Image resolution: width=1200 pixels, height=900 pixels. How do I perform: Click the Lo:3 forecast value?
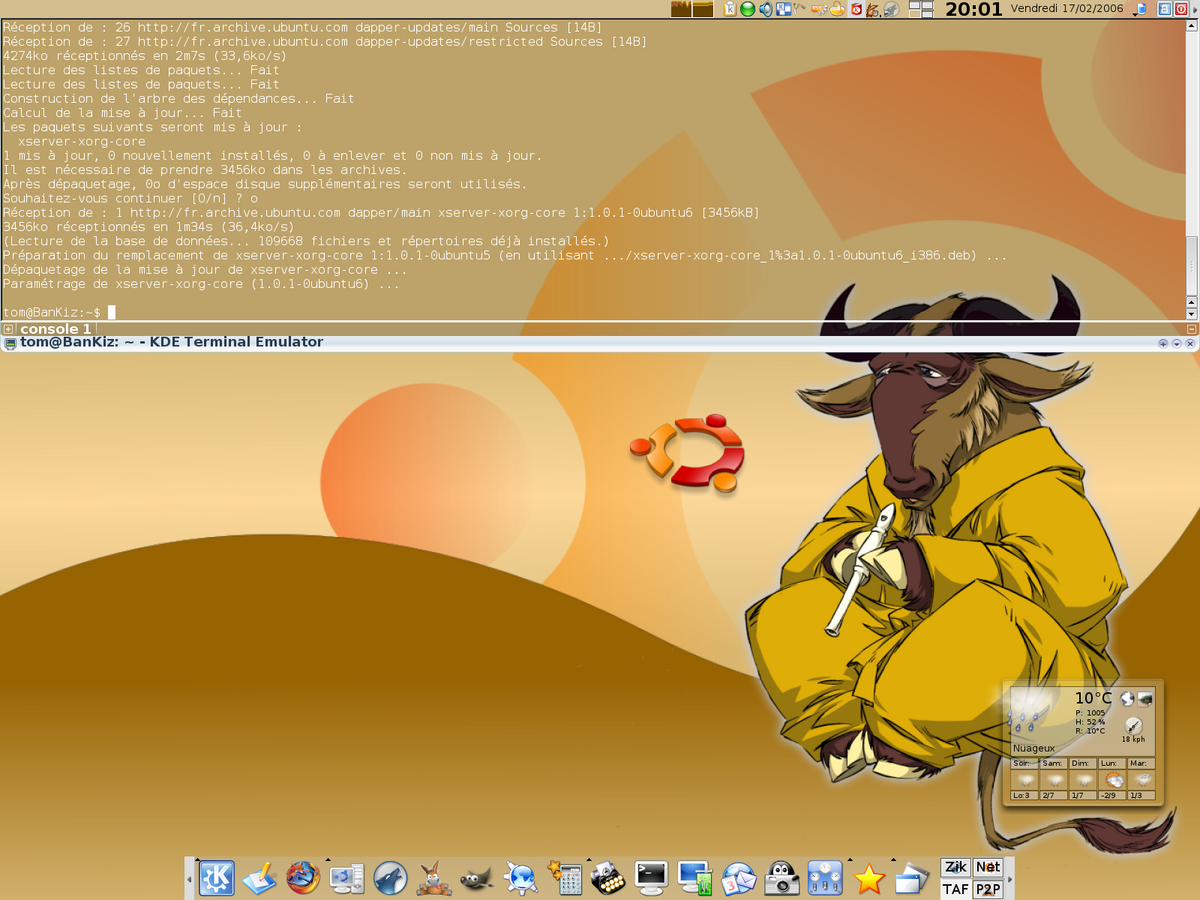[1022, 795]
